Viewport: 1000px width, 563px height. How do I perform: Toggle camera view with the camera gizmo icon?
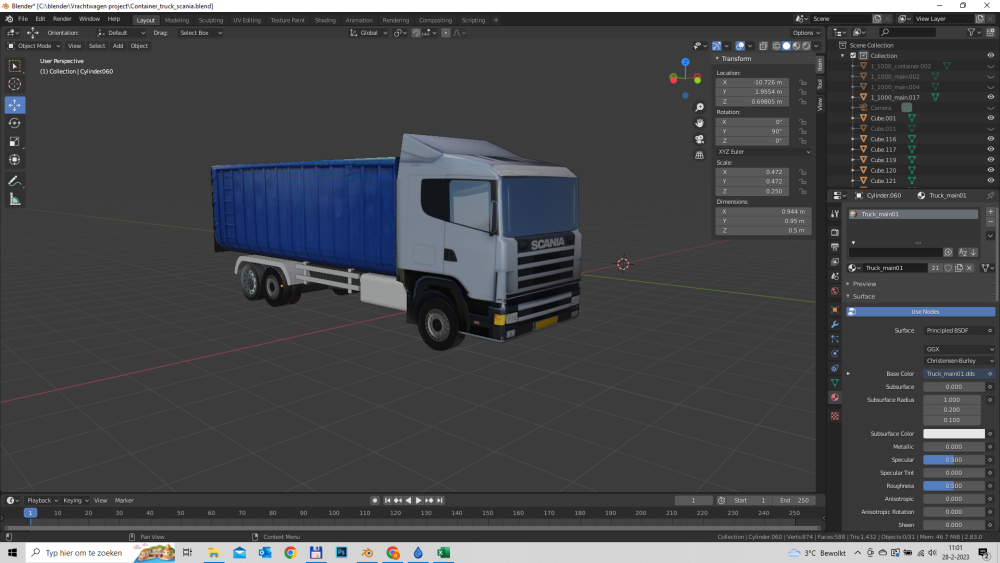click(699, 139)
